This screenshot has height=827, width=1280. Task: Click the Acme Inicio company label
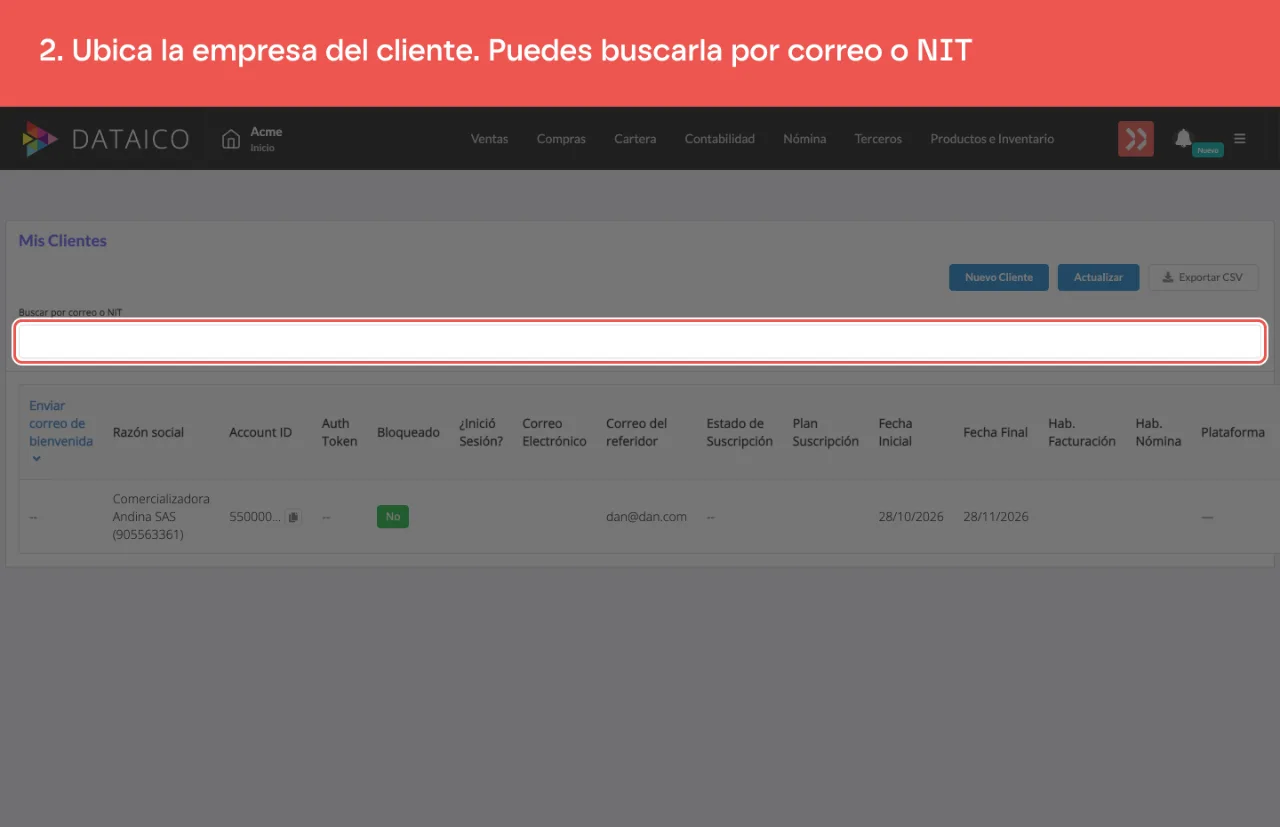(x=266, y=139)
